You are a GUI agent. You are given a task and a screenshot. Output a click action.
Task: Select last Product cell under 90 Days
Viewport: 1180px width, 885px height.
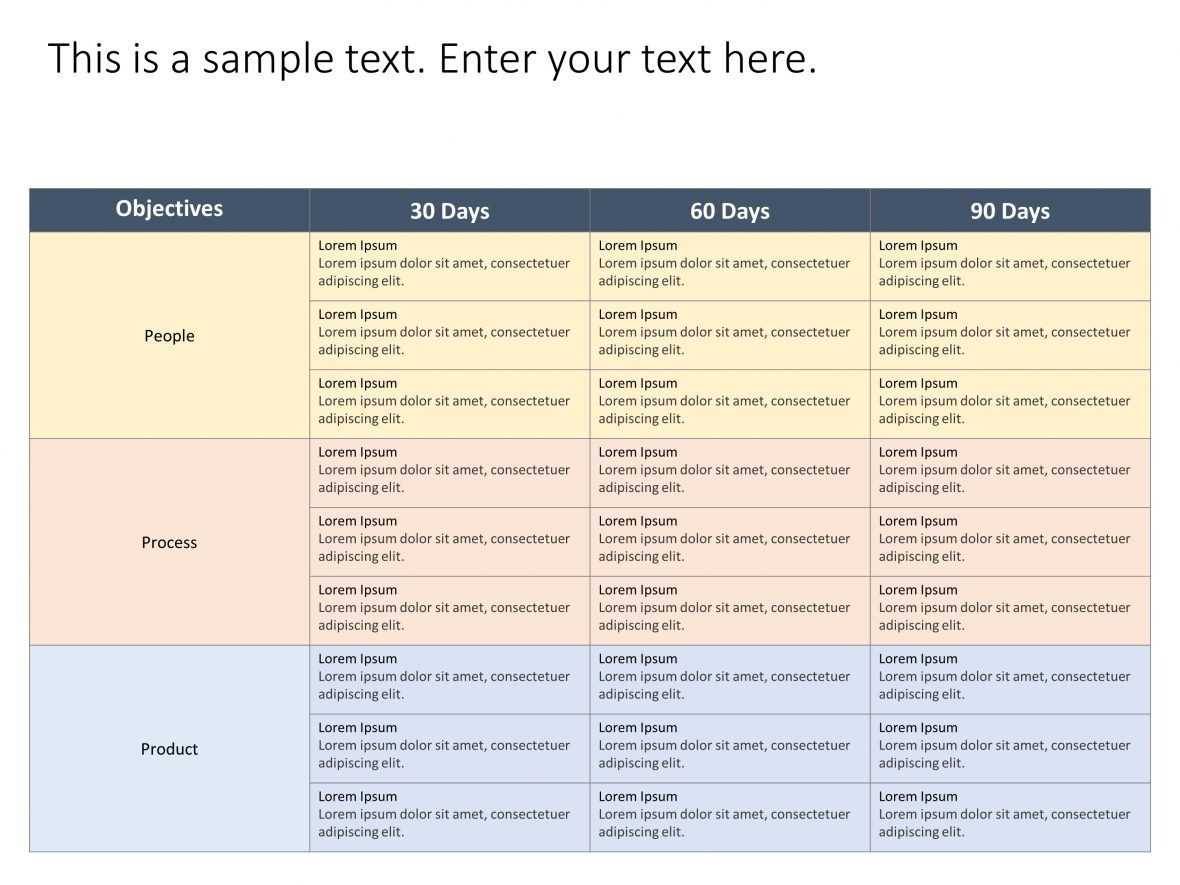[x=1010, y=817]
